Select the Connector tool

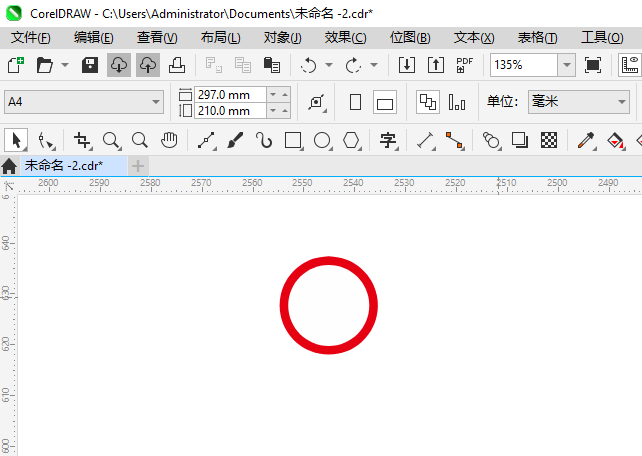(454, 140)
